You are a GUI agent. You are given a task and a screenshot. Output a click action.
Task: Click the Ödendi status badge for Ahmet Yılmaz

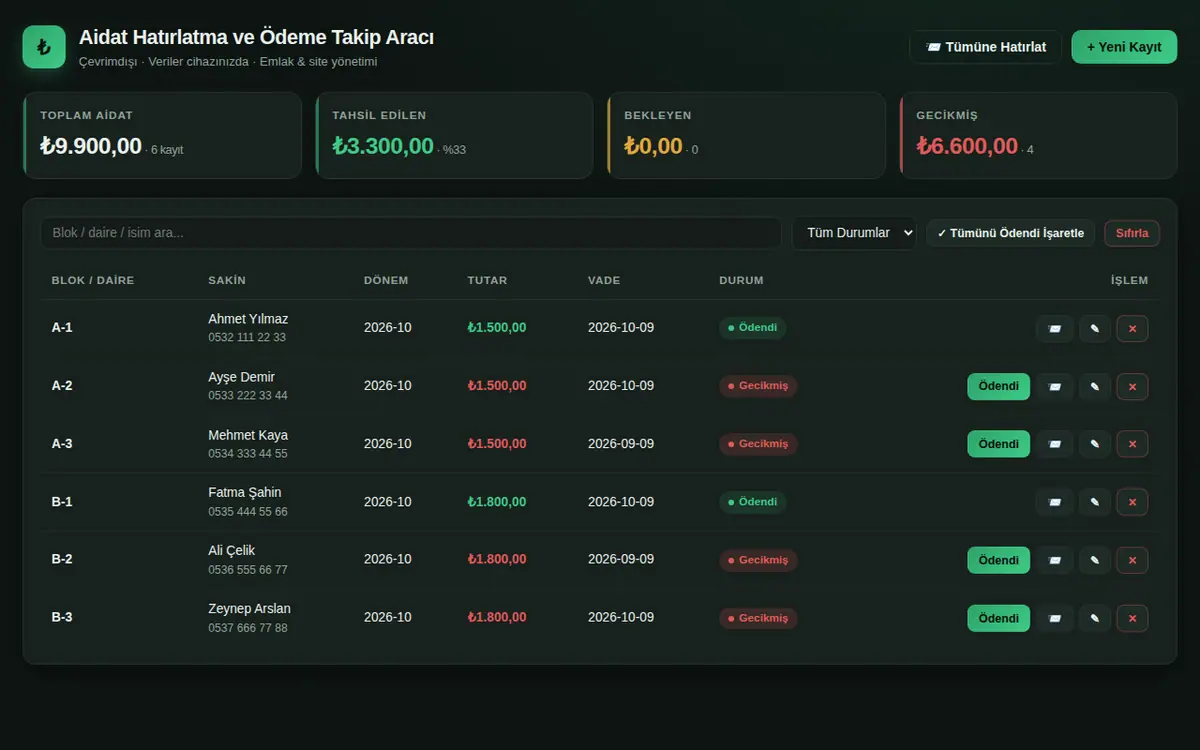pyautogui.click(x=752, y=328)
